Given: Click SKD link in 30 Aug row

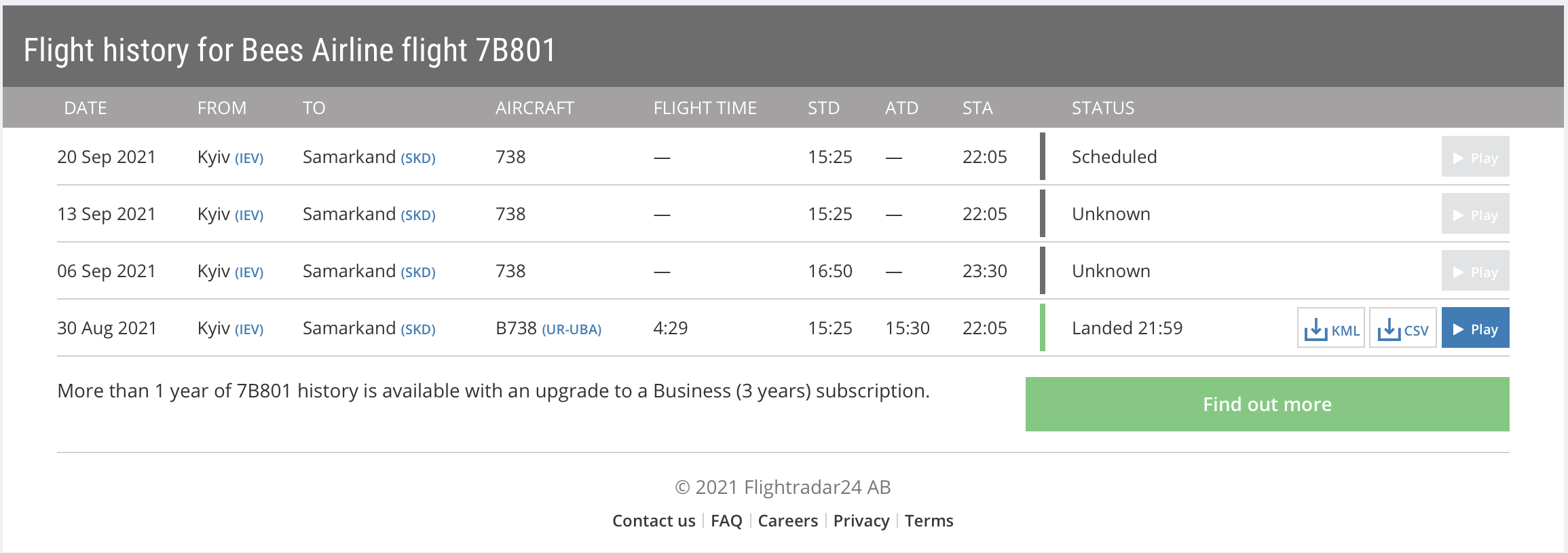Looking at the screenshot, I should click(418, 329).
